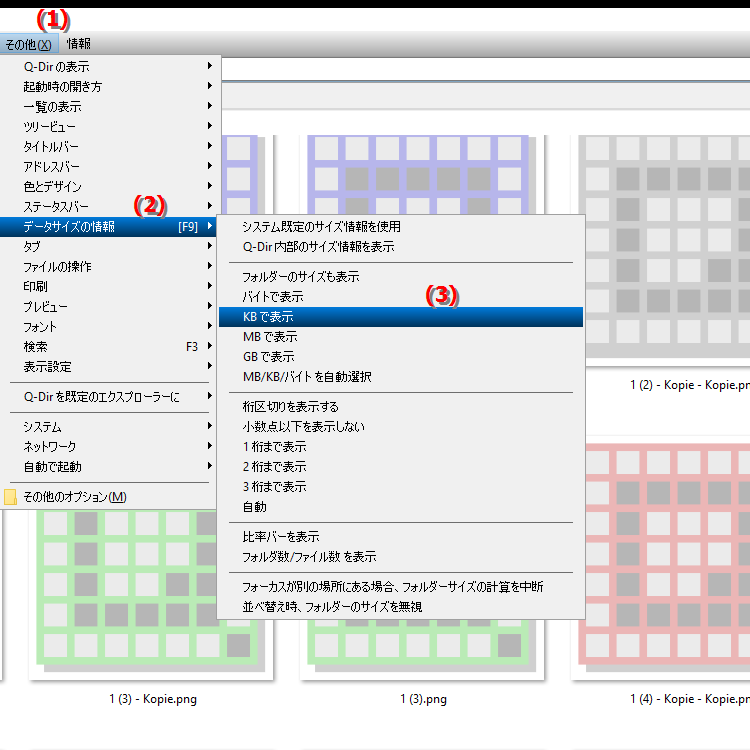This screenshot has width=750, height=750.
Task: Select GB で表示 option
Action: coord(401,357)
